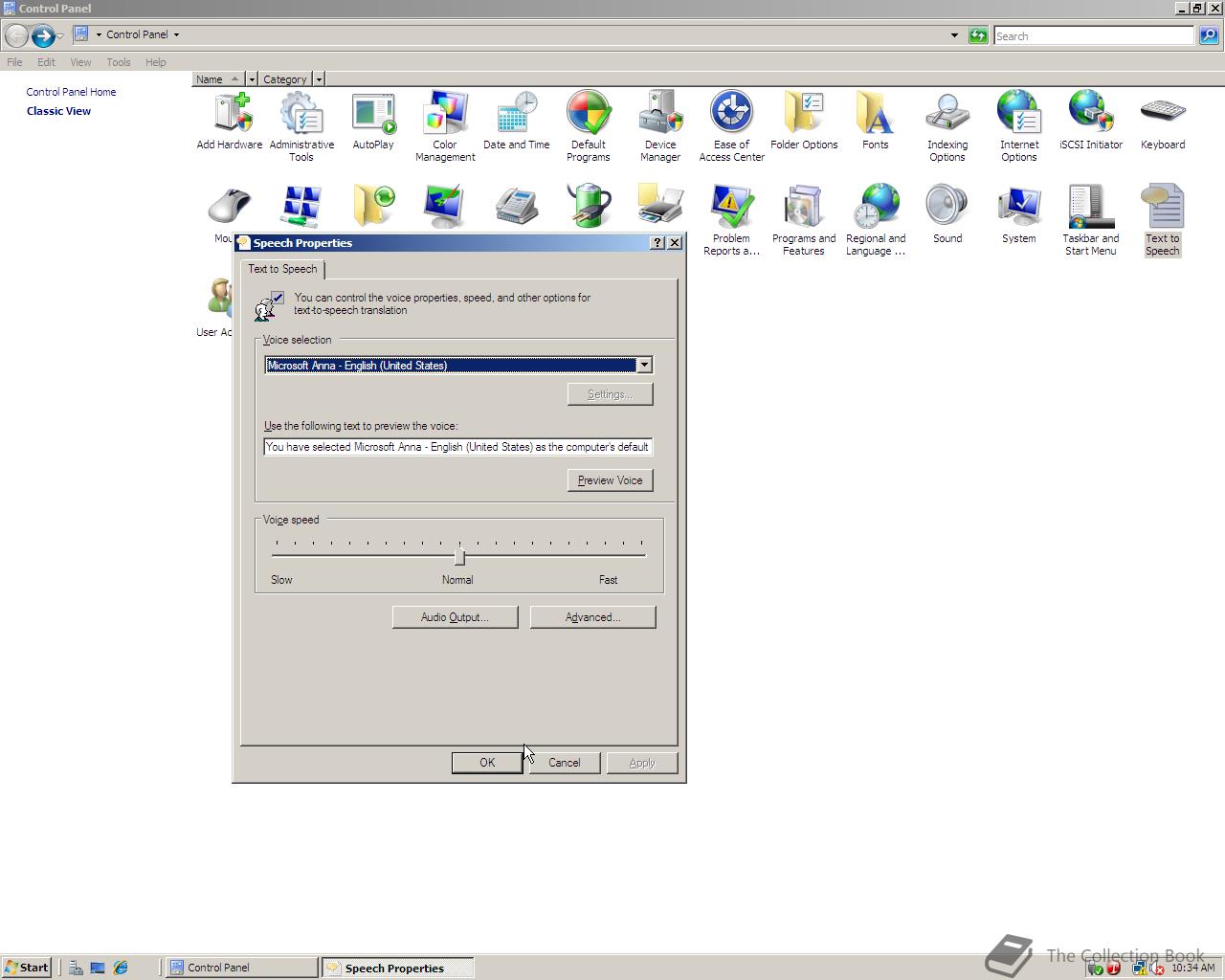Expand the Voice selection combo box
This screenshot has width=1225, height=980.
(644, 365)
